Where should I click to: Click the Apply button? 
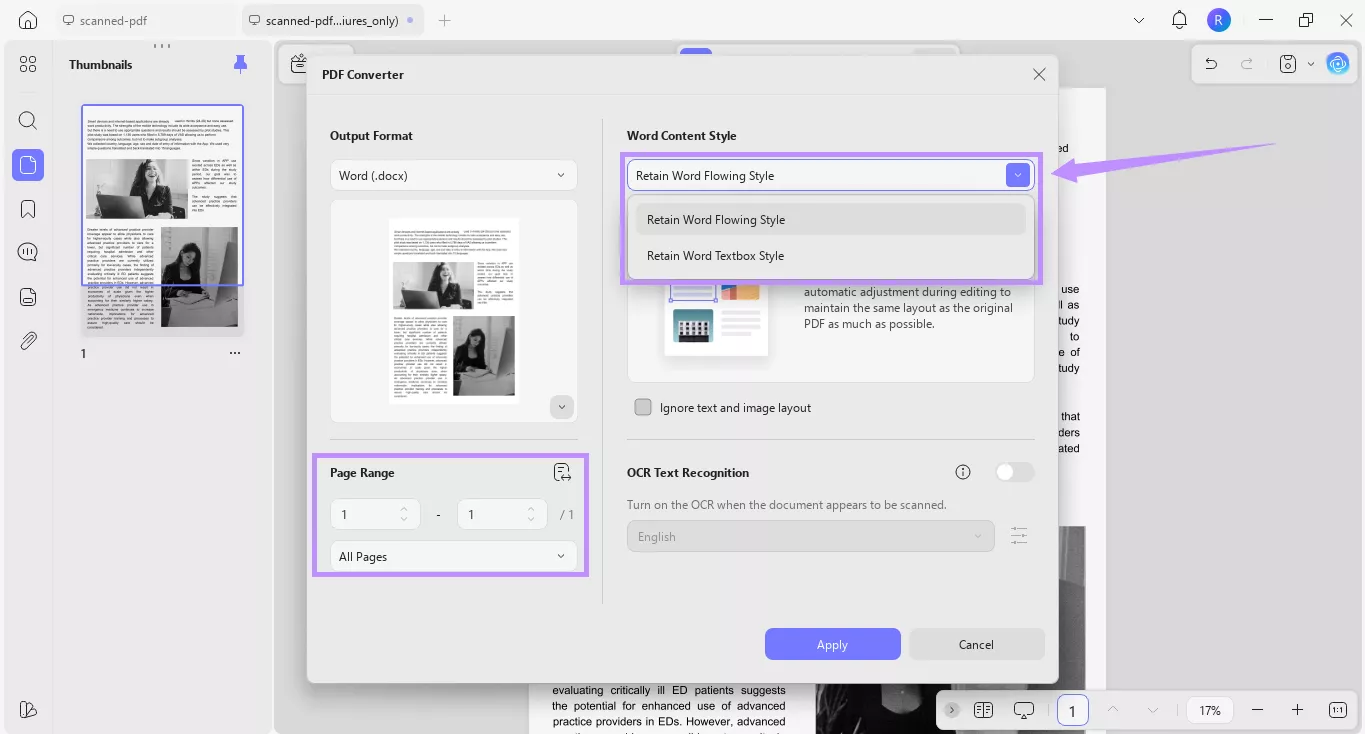[x=832, y=644]
